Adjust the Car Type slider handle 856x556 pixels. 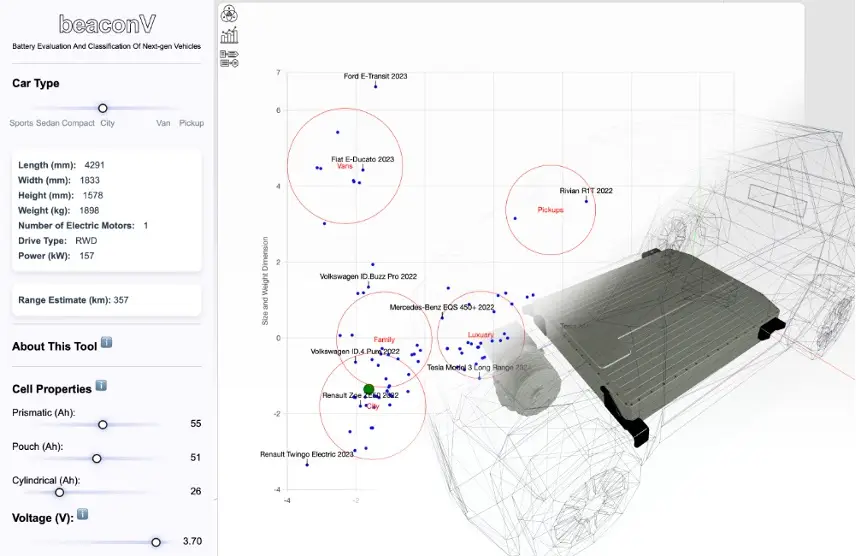coord(103,108)
